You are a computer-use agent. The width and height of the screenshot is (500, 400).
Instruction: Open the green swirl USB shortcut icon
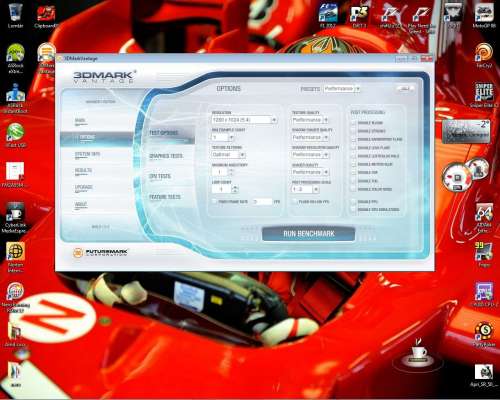(x=15, y=135)
